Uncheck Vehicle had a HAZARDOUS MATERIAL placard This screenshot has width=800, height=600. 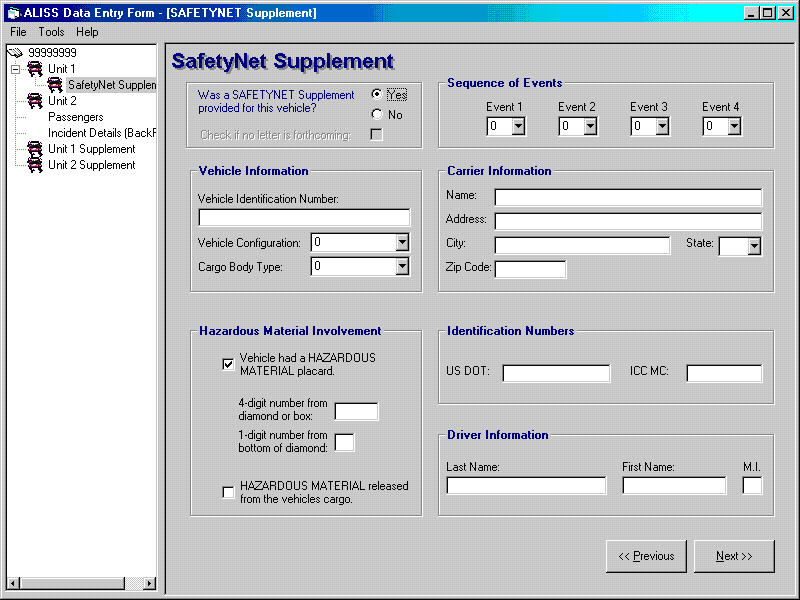(228, 364)
